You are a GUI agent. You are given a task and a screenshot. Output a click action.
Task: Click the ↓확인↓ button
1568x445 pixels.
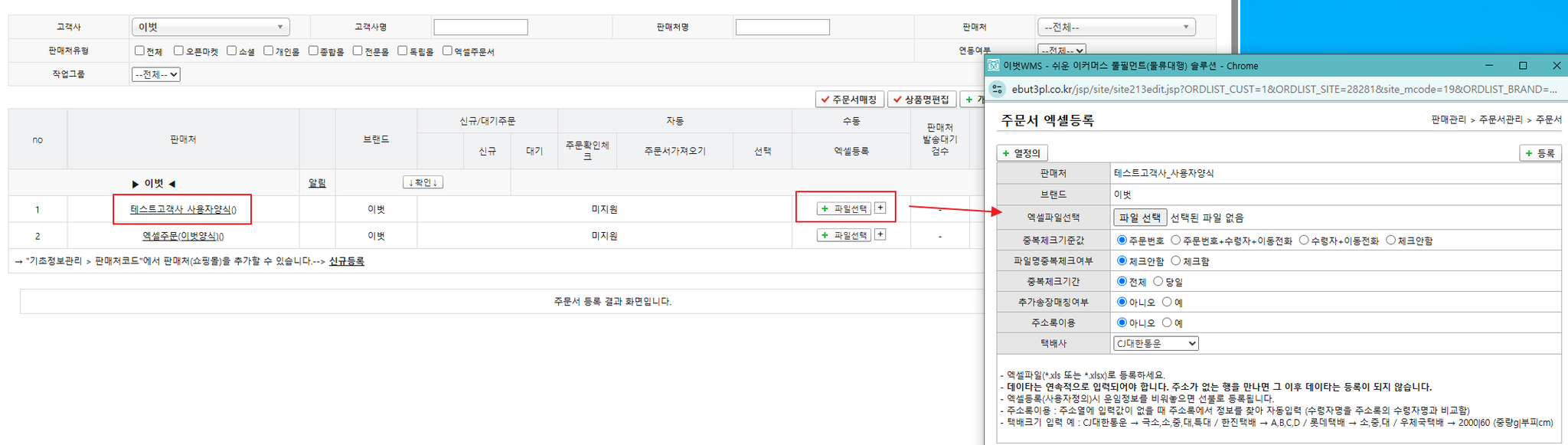point(423,182)
